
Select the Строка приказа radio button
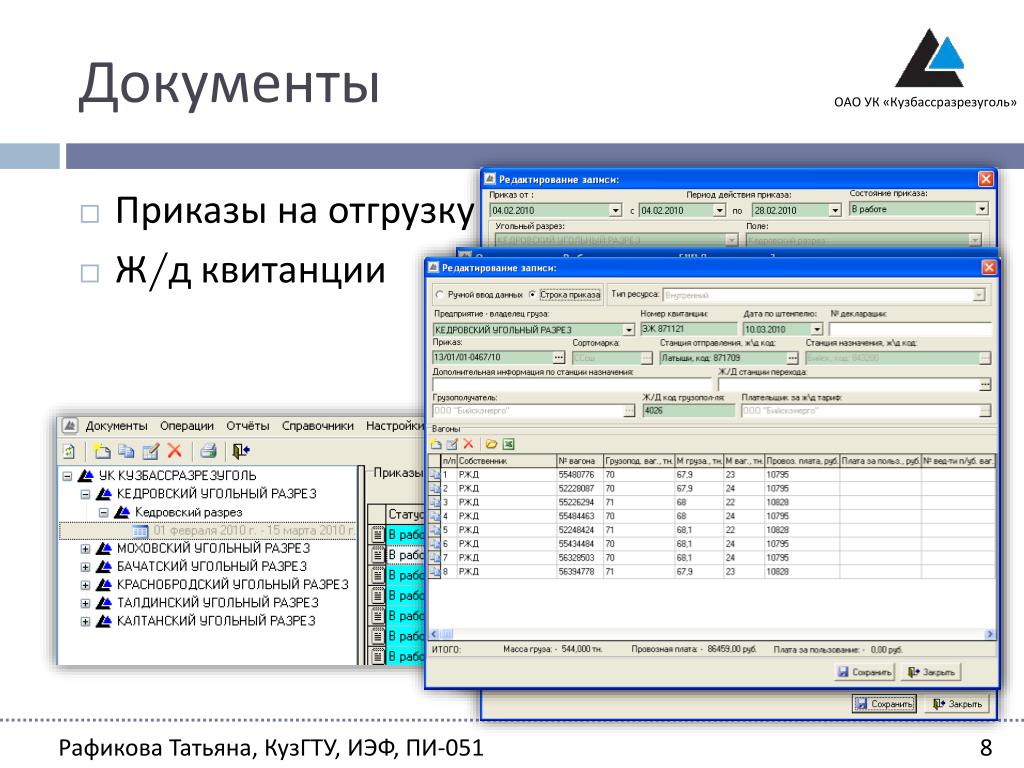point(532,295)
